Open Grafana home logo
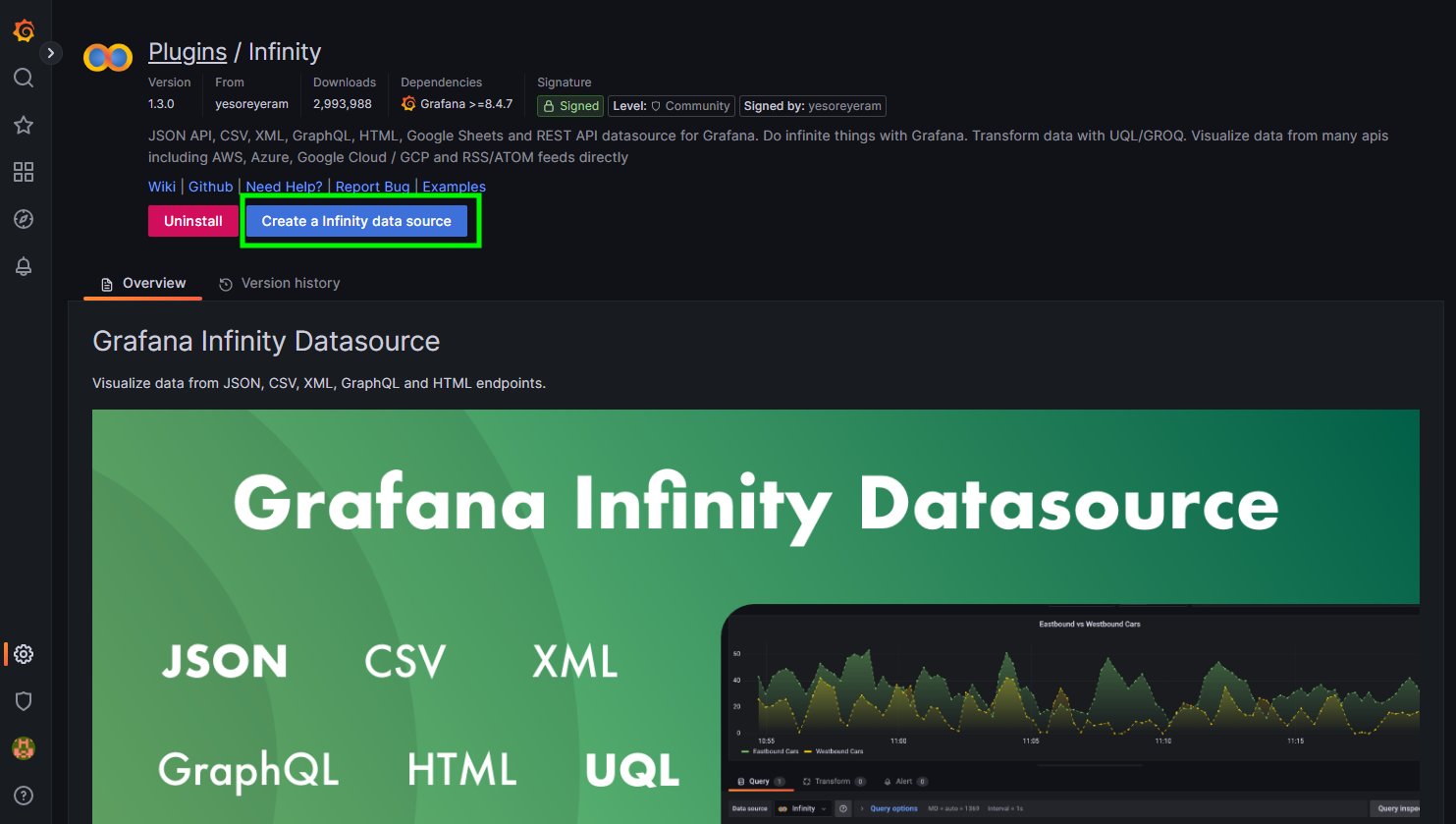Viewport: 1456px width, 824px height. 24,30
